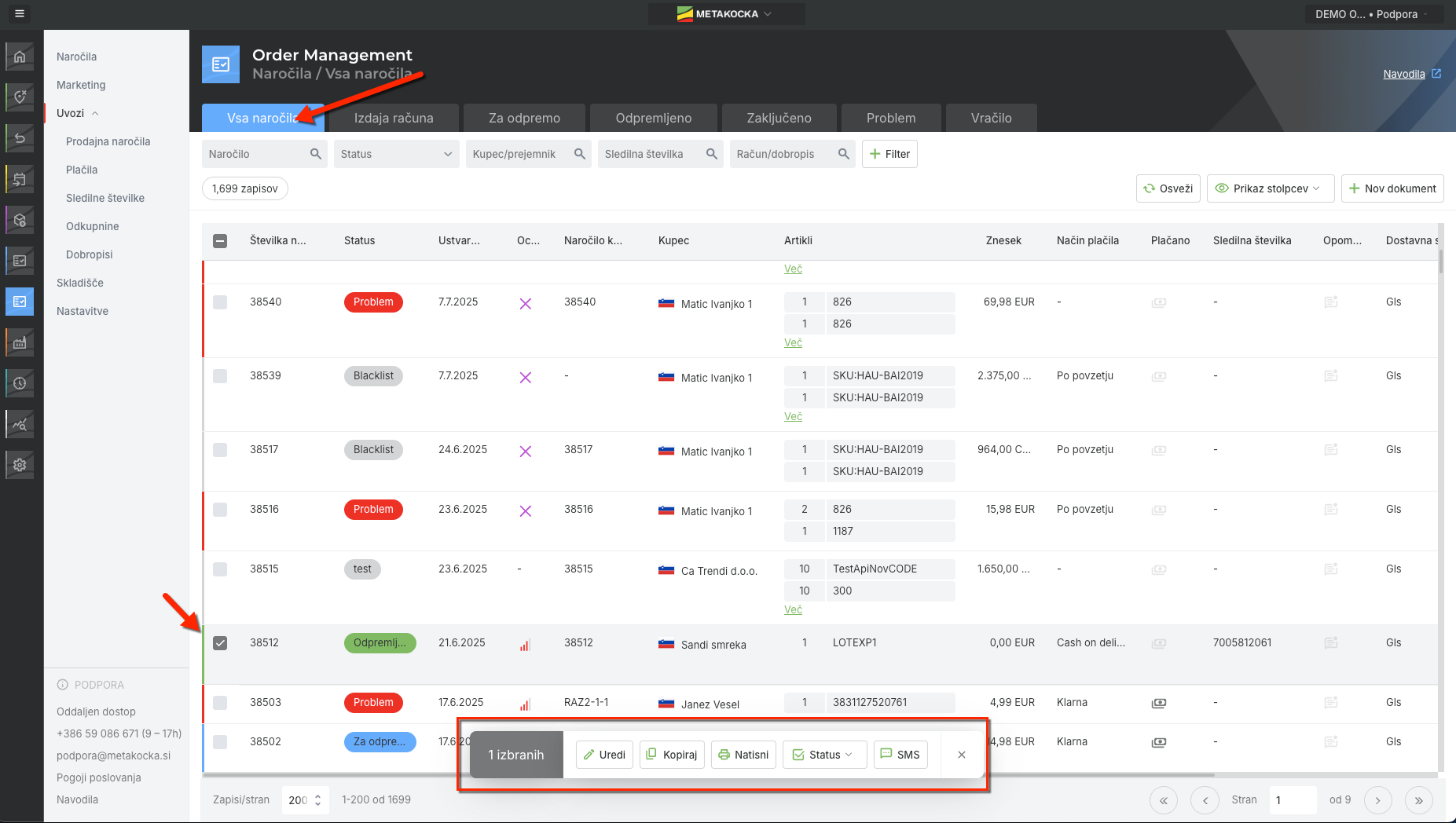Screen dimensions: 1456x823
Task: Click the search icon in Račun/dobropis field
Action: [843, 154]
